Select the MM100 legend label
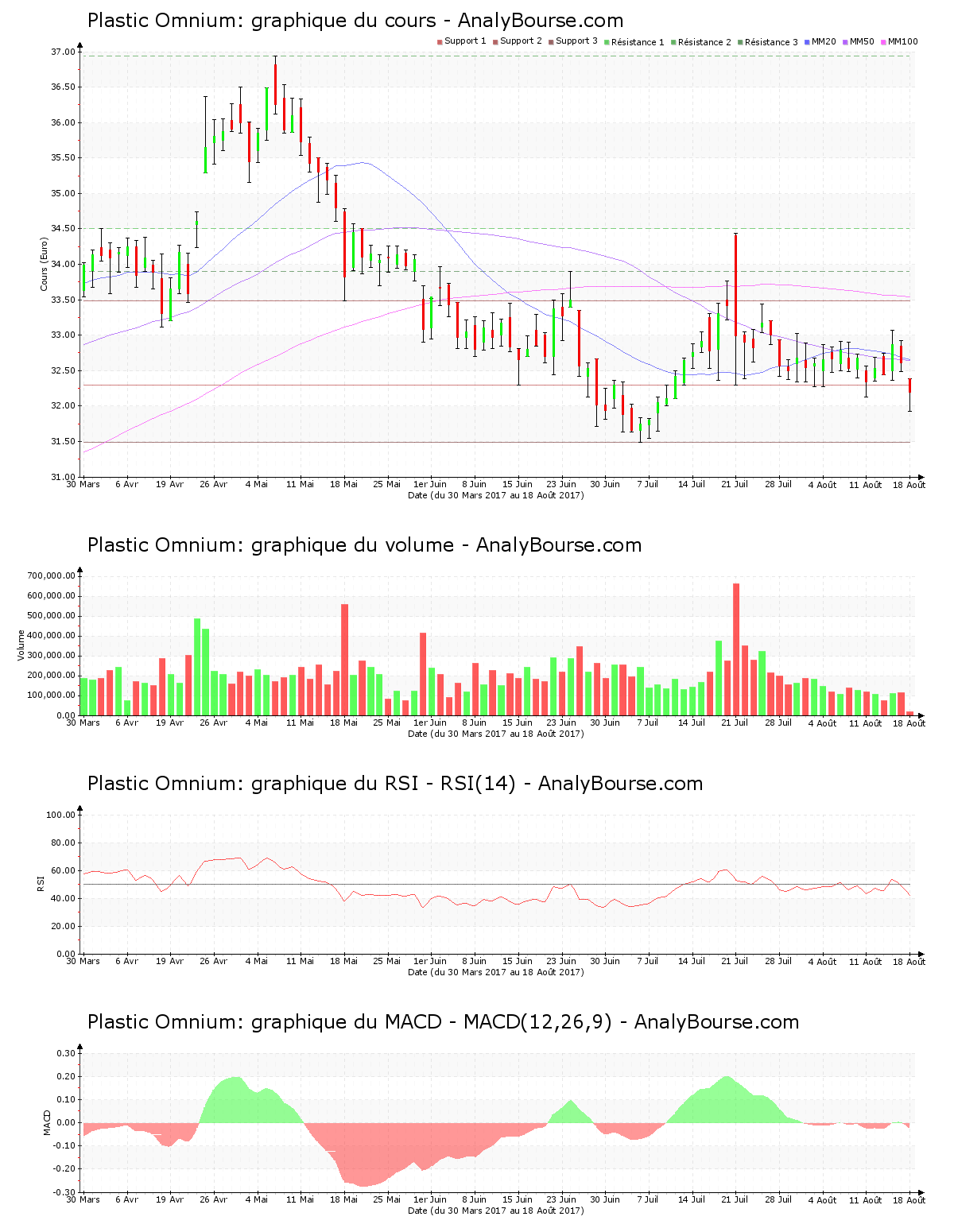 902,41
